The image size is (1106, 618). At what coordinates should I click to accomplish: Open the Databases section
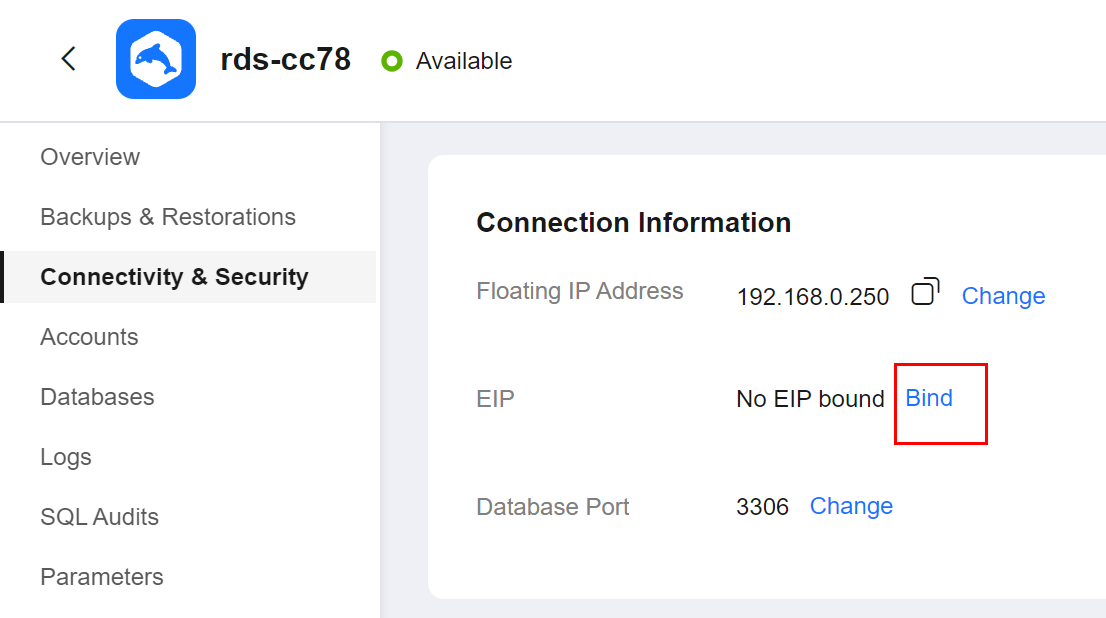pos(97,396)
